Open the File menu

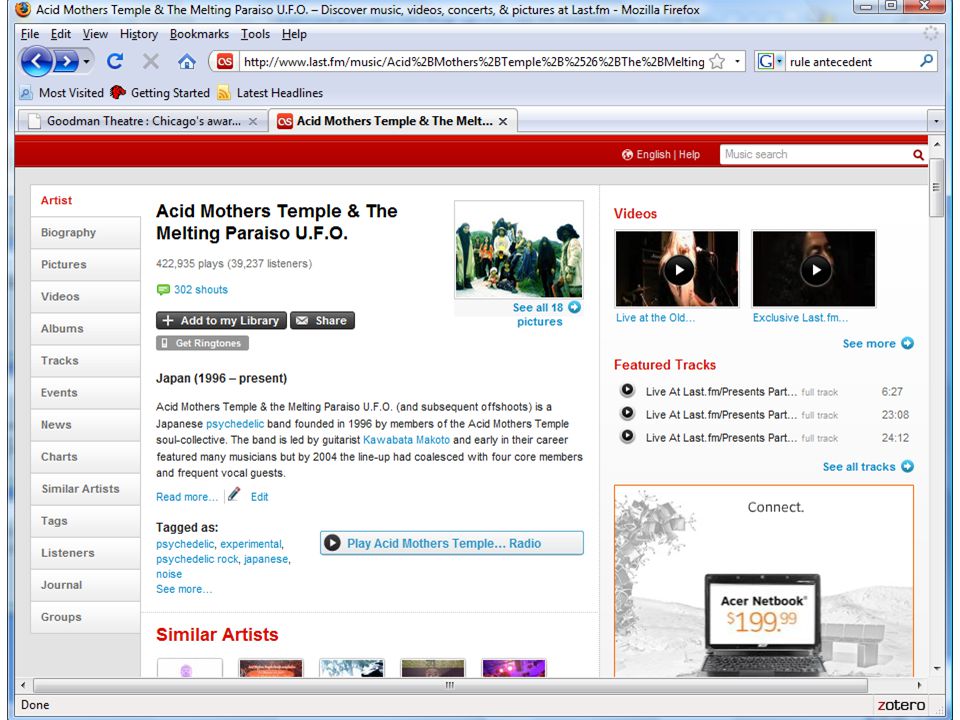[29, 34]
